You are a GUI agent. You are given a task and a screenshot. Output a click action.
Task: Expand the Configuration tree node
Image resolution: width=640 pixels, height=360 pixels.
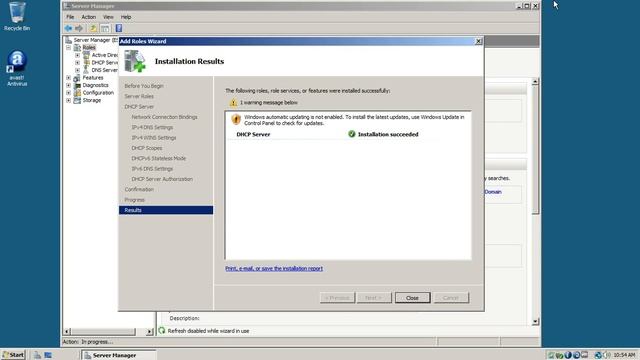tap(69, 93)
